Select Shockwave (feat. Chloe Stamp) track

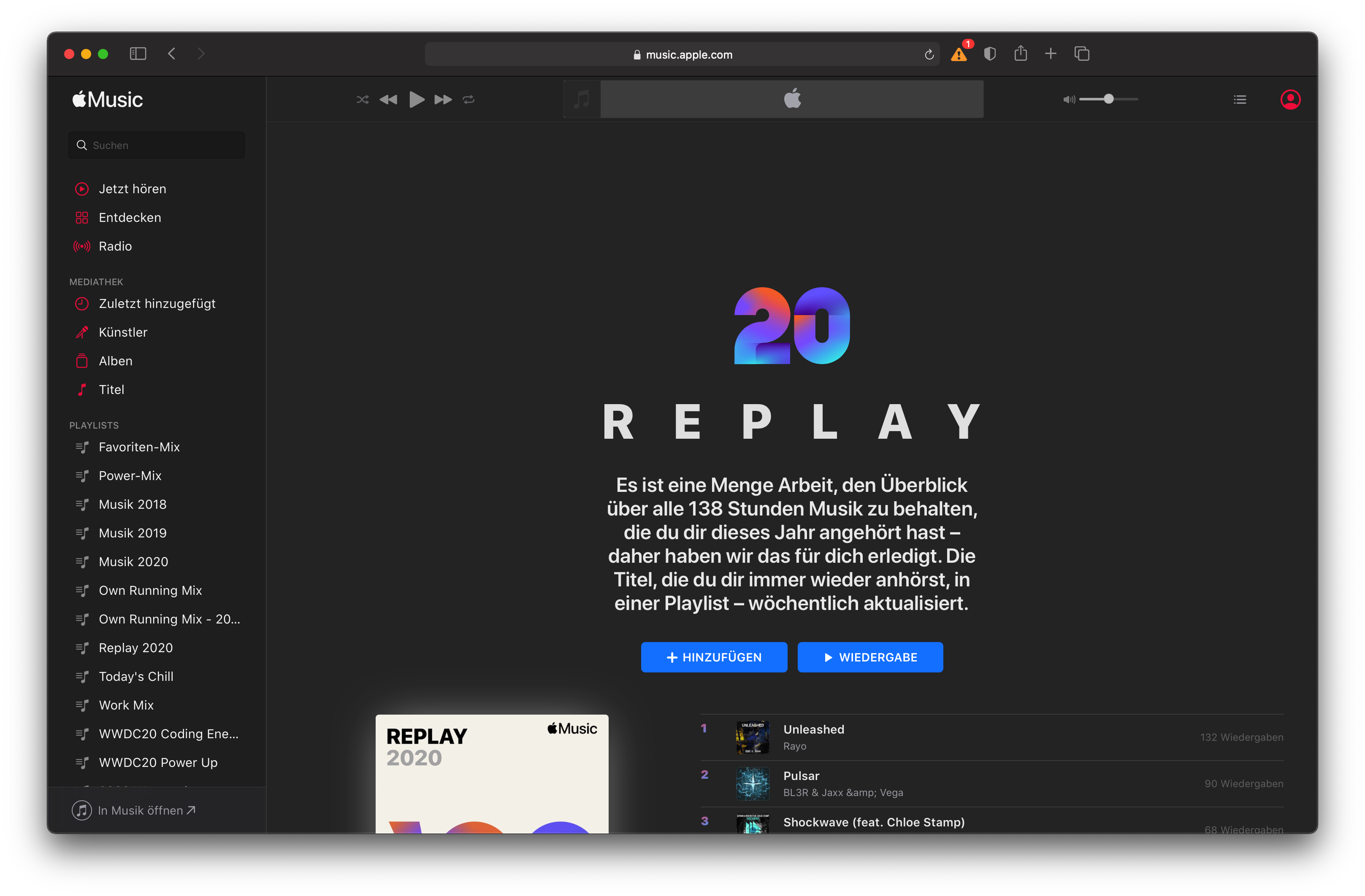click(x=874, y=822)
